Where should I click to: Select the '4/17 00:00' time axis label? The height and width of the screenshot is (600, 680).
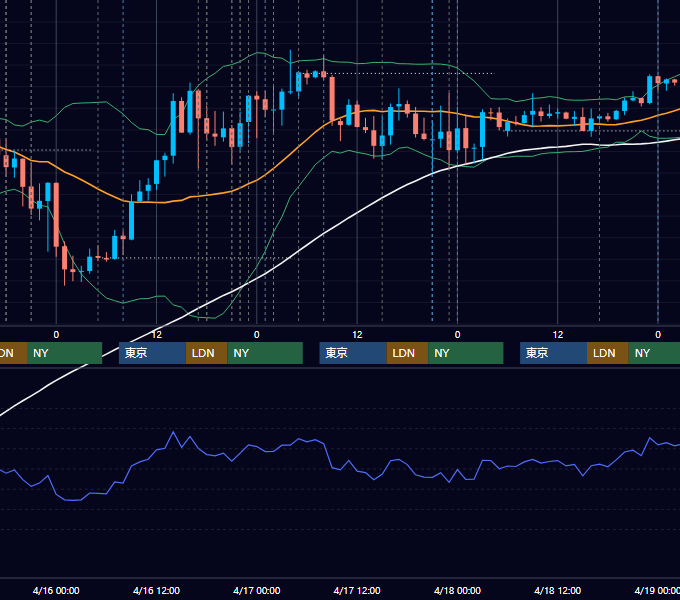click(x=257, y=590)
